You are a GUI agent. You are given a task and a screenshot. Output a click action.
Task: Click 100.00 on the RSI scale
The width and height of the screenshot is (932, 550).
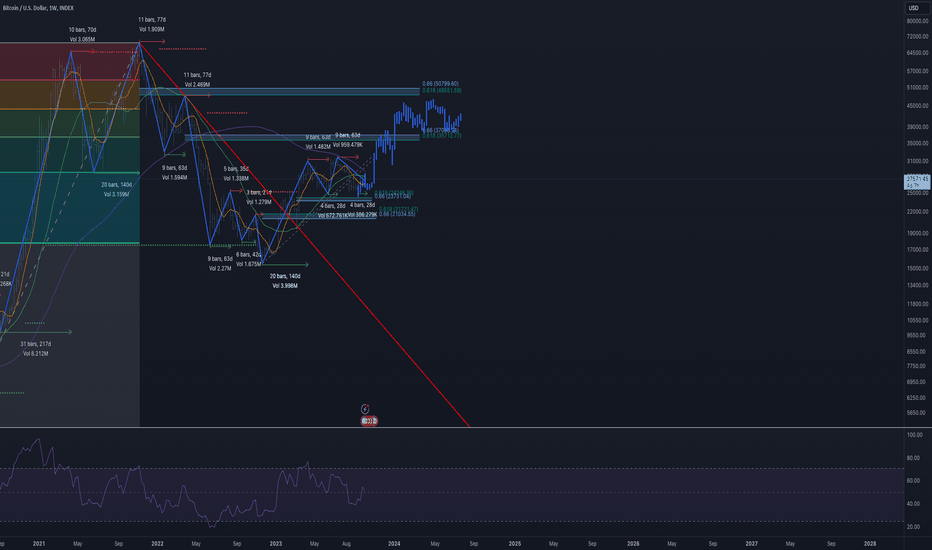click(915, 435)
